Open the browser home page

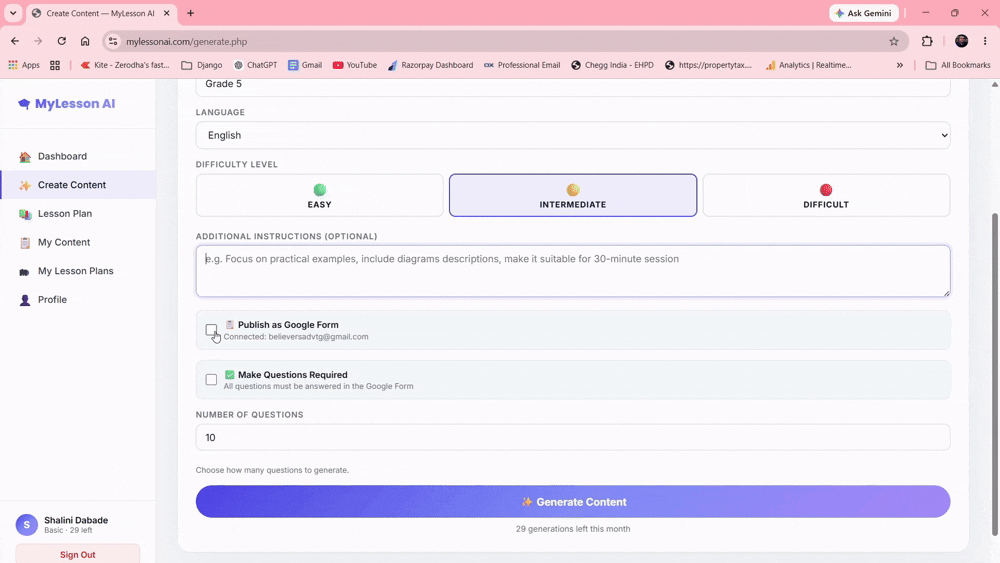(85, 41)
